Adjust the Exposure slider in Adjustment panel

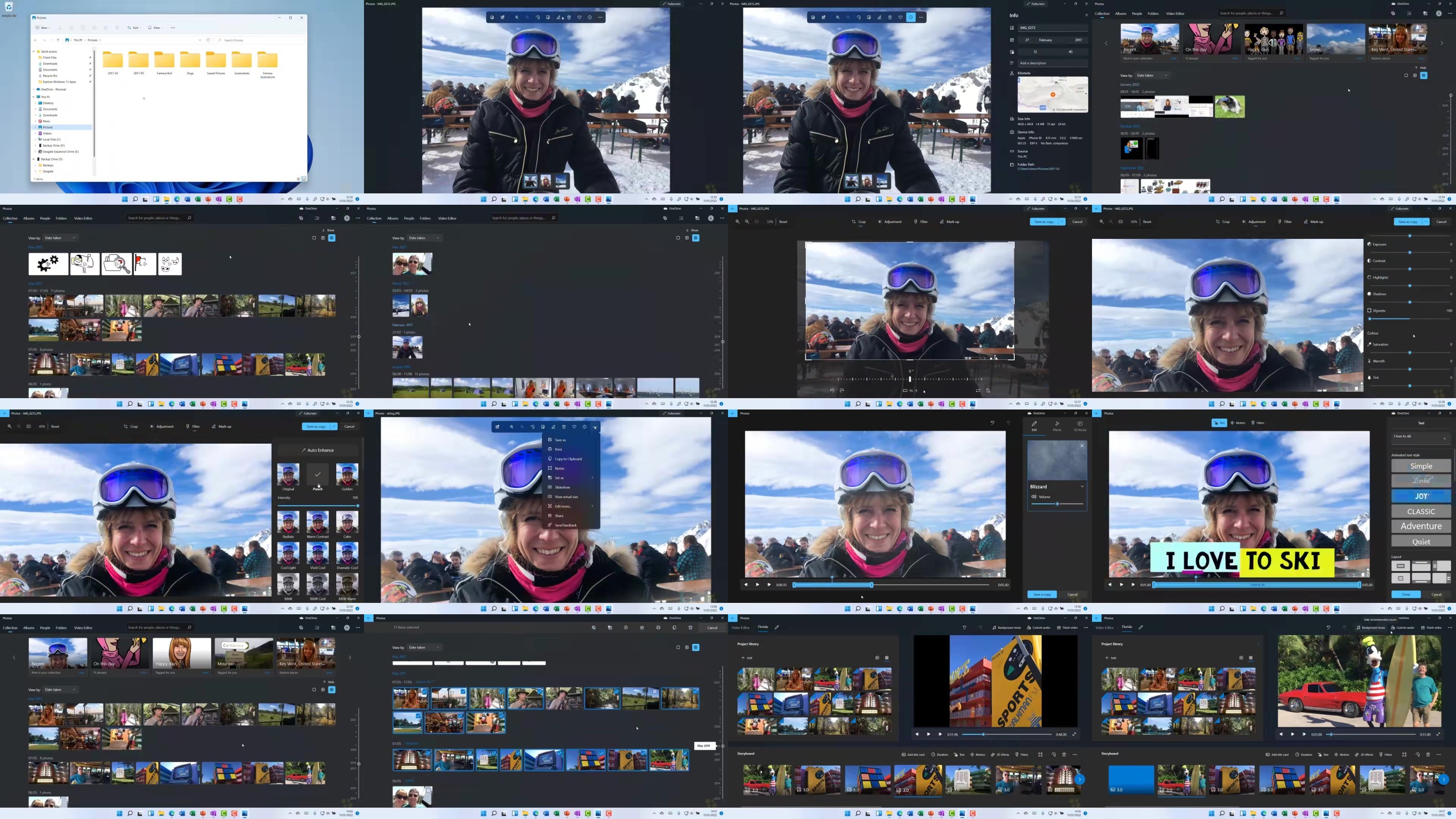[1410, 252]
